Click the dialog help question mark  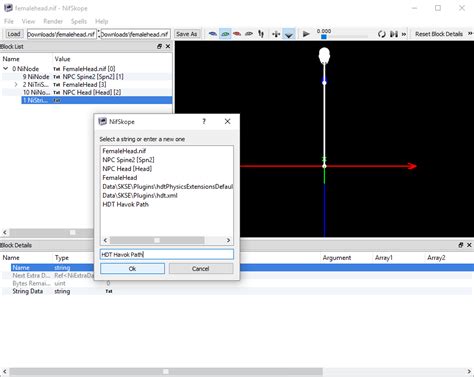click(x=204, y=121)
